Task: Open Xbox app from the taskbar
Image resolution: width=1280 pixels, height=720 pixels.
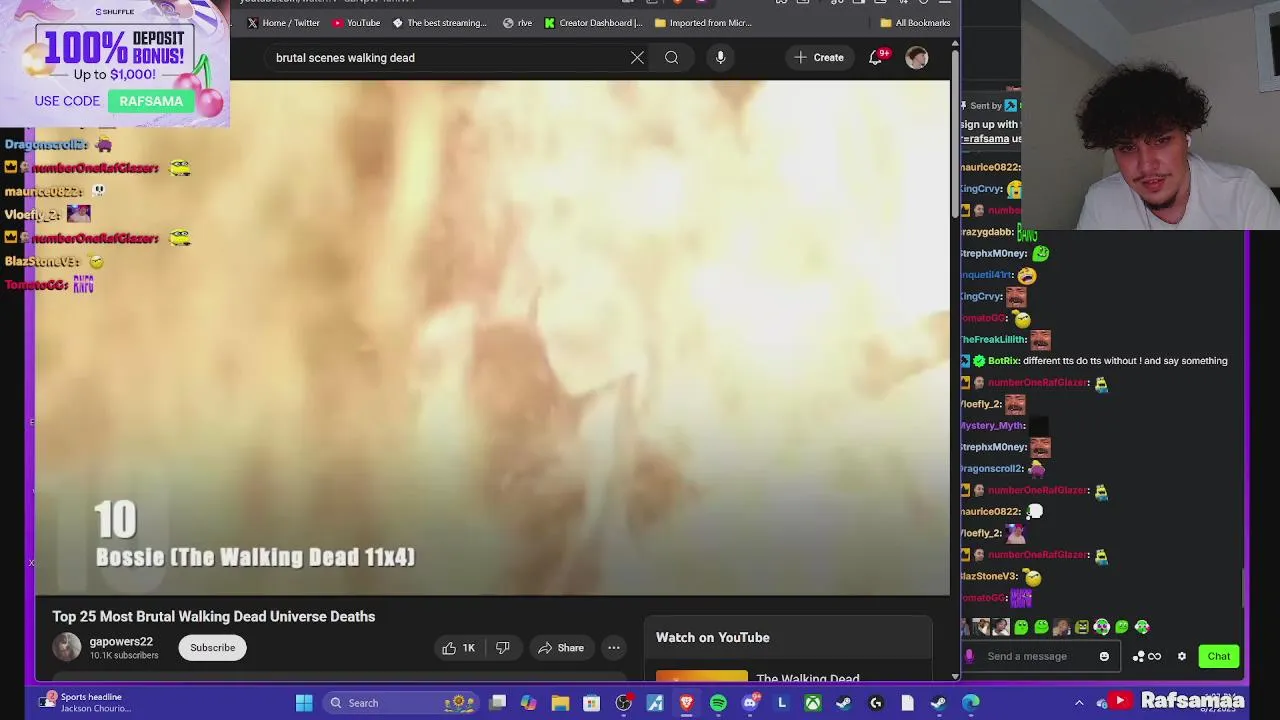Action: point(813,703)
